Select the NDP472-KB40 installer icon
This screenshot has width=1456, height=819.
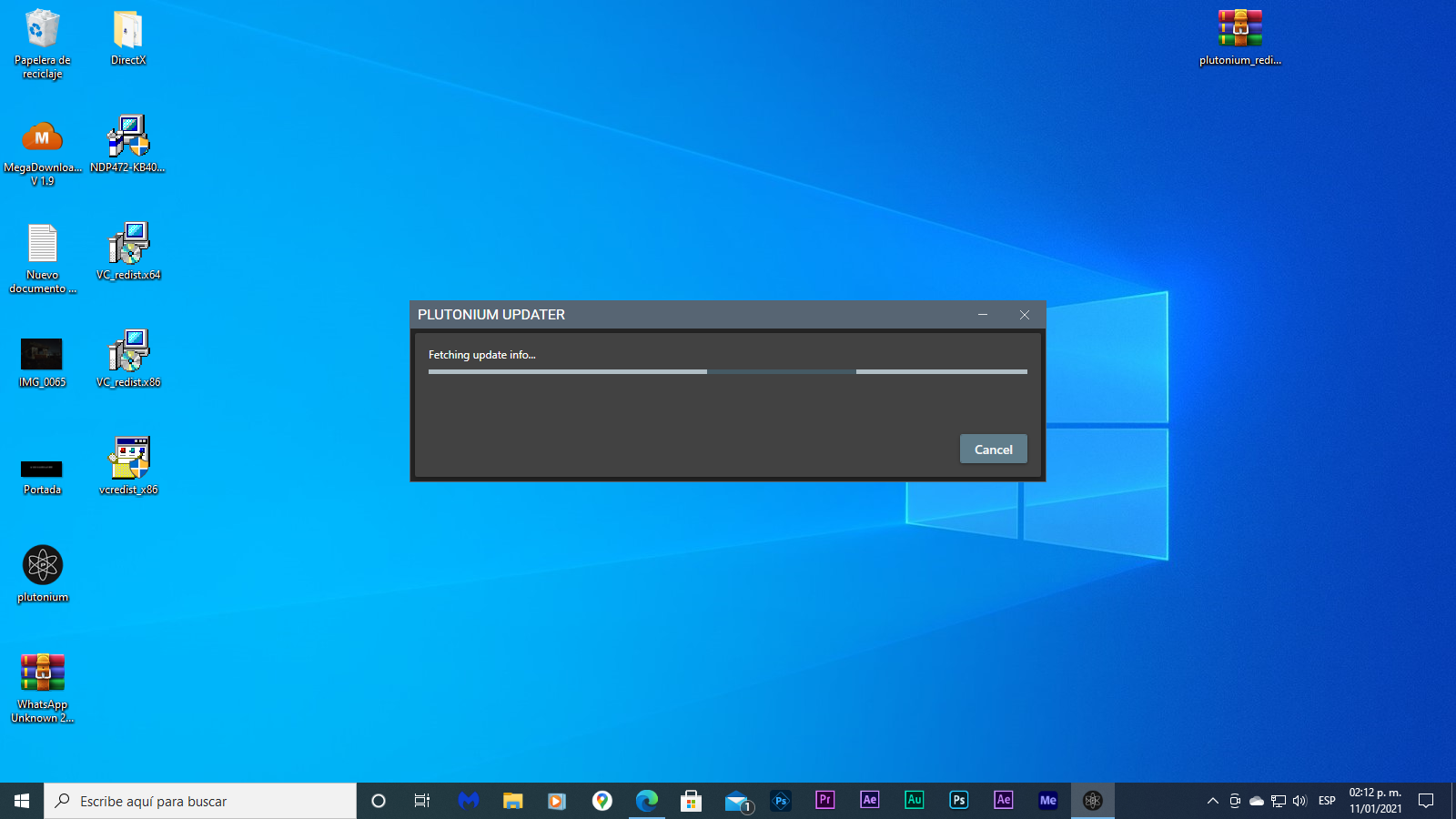[x=128, y=145]
